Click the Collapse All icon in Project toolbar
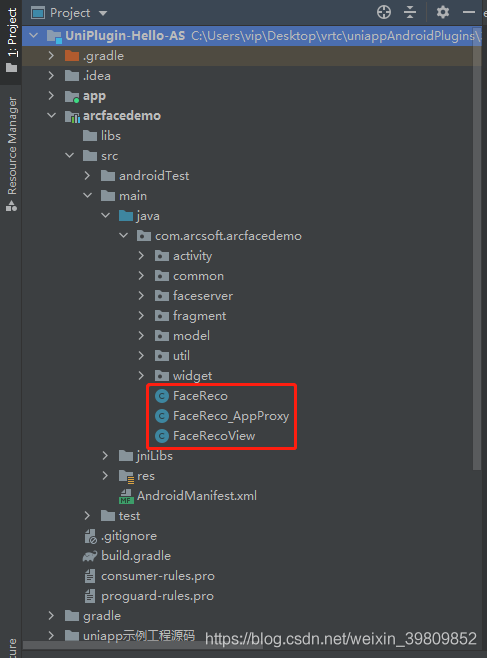Viewport: 487px width, 658px height. pos(410,13)
